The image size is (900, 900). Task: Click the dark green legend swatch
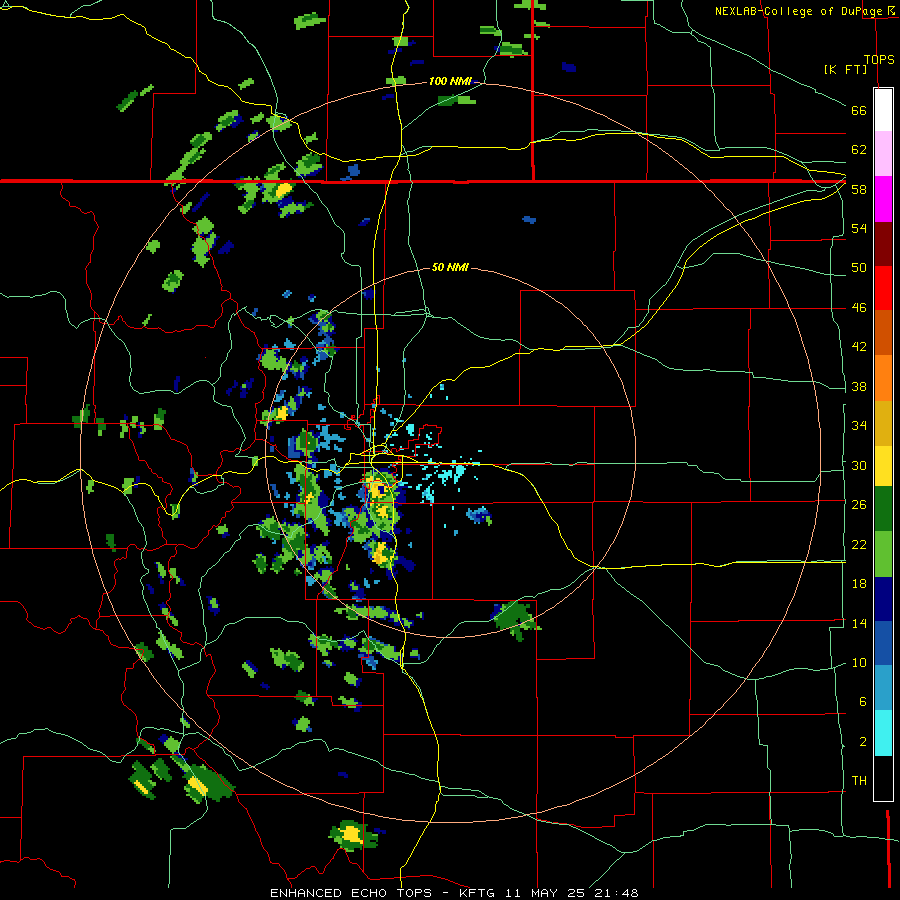[x=883, y=509]
